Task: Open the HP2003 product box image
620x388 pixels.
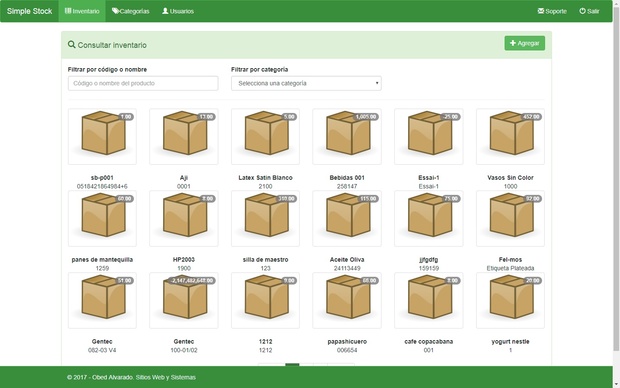Action: (x=184, y=218)
